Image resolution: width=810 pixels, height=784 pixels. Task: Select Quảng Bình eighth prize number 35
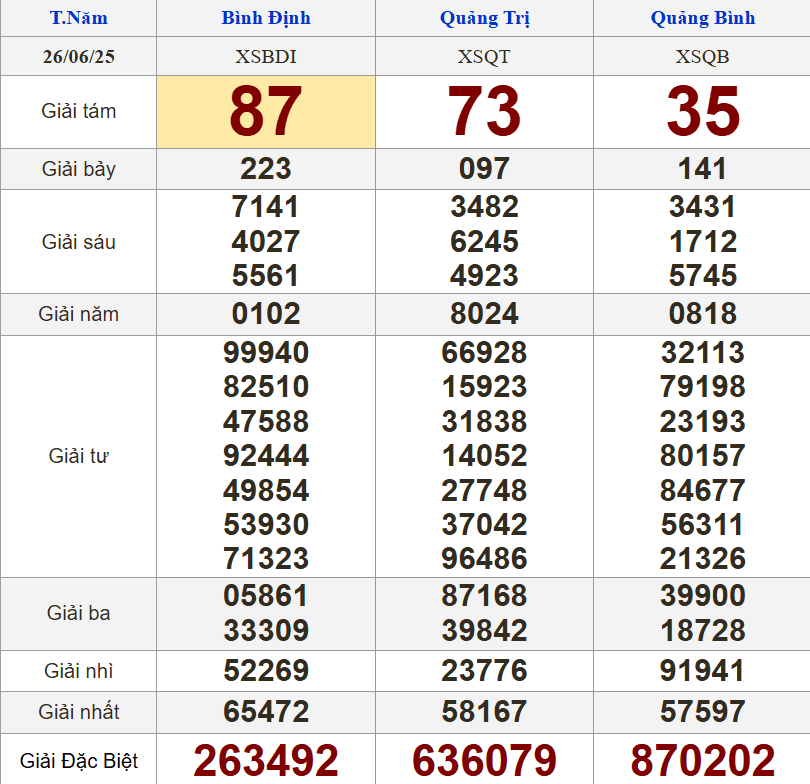(x=703, y=111)
